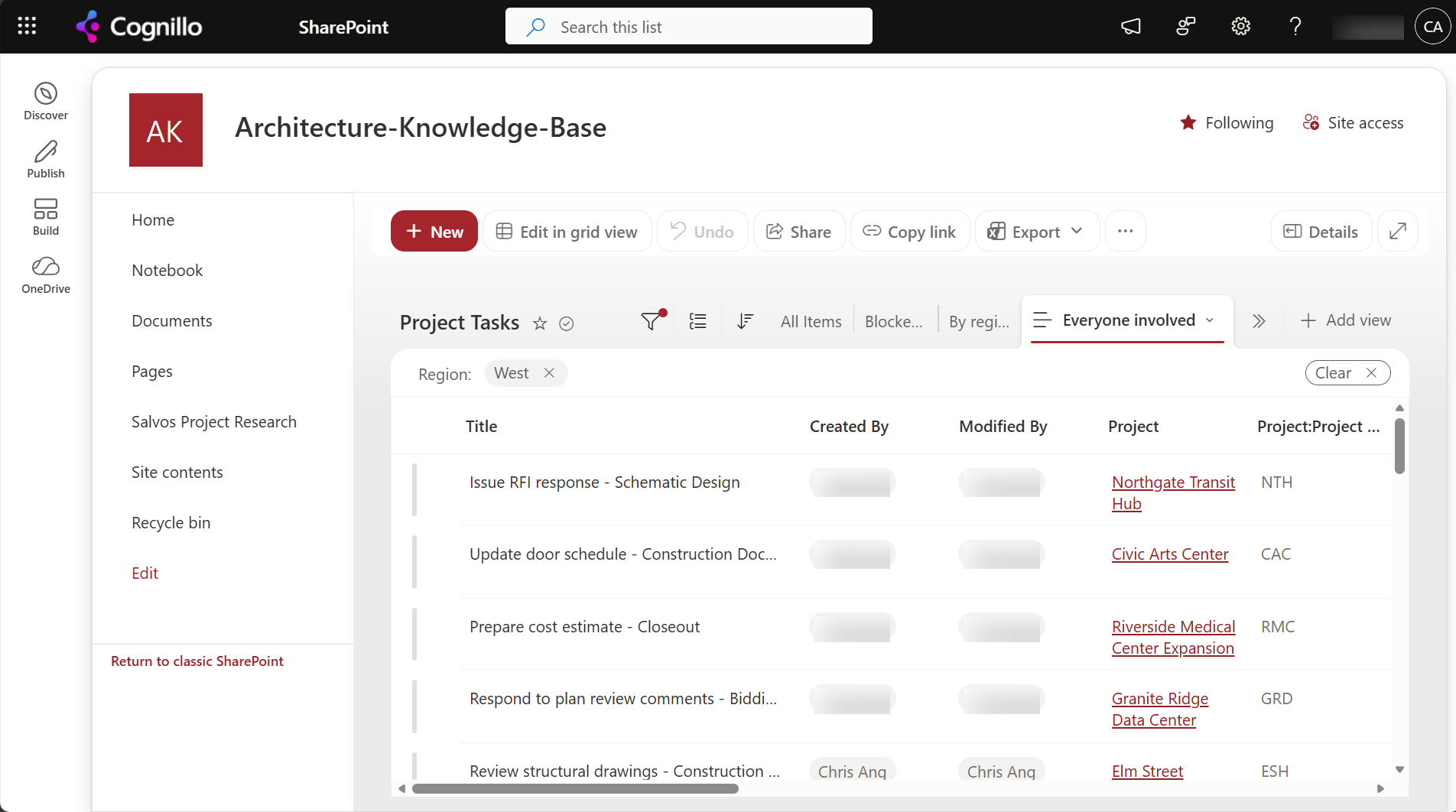Image resolution: width=1456 pixels, height=812 pixels.
Task: Click the horizontal scrollbar thumb in list
Action: point(575,788)
